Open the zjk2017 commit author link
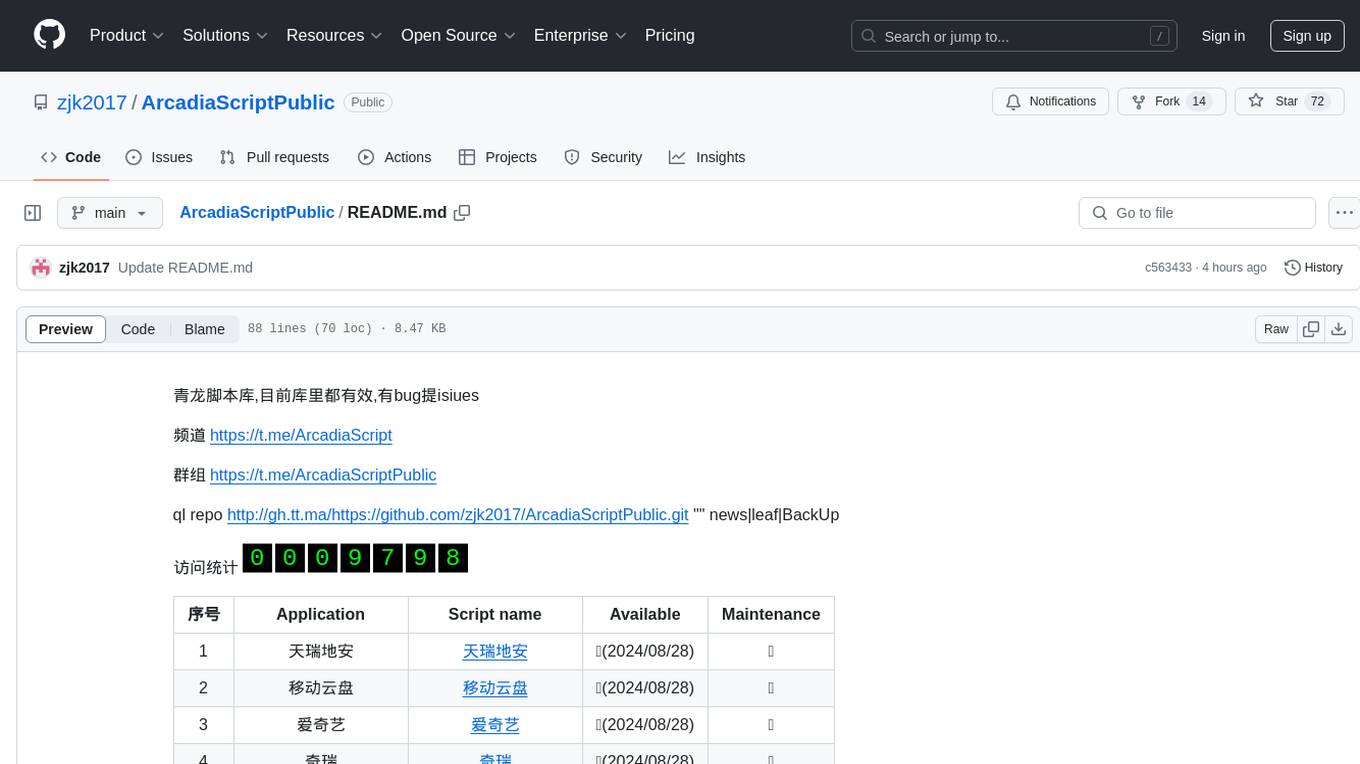Viewport: 1360px width, 764px height. tap(84, 268)
